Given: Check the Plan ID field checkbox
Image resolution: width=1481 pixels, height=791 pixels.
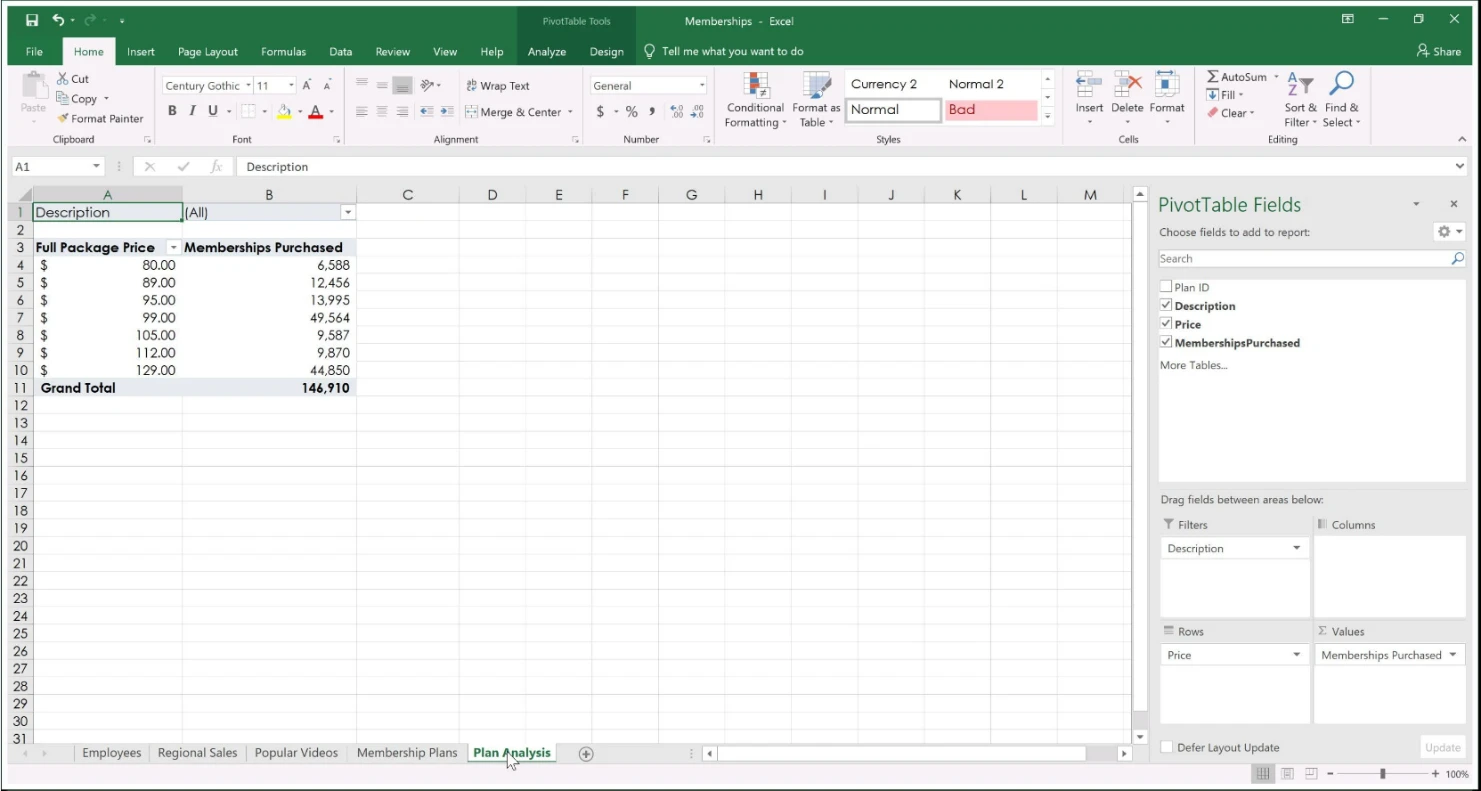Looking at the screenshot, I should coord(1166,287).
